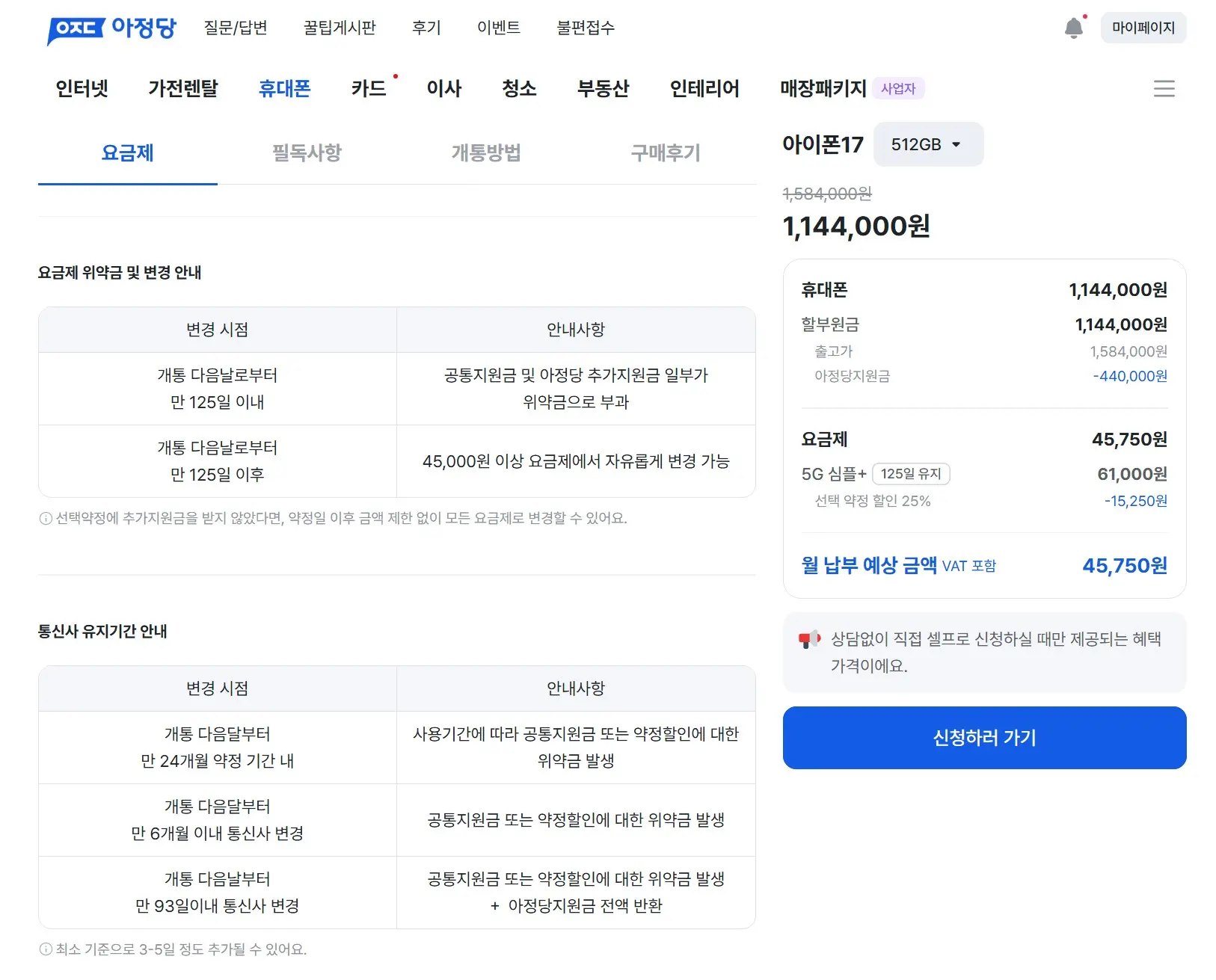Click the info icon near 최소 기준 note
1216x980 pixels.
tap(44, 950)
